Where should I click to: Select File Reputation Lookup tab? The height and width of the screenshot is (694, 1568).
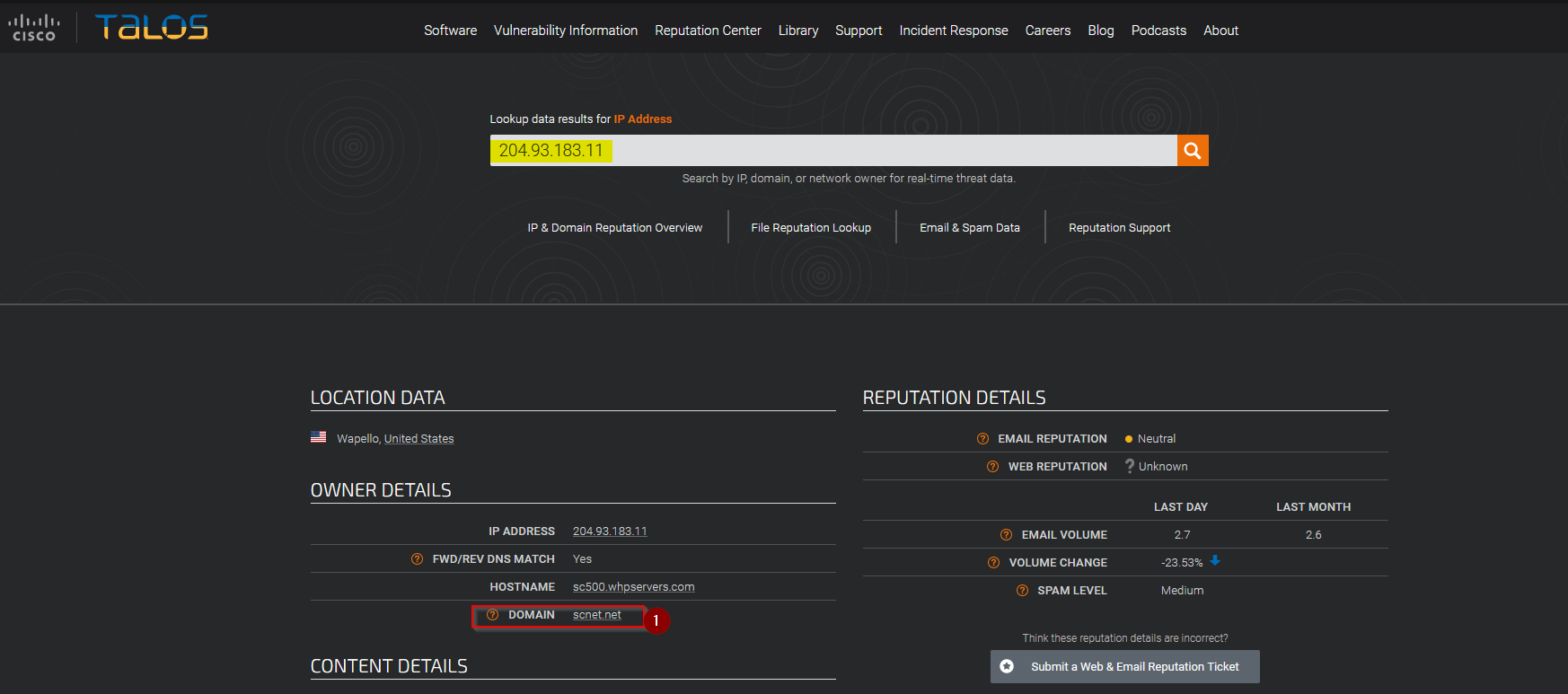pyautogui.click(x=811, y=228)
